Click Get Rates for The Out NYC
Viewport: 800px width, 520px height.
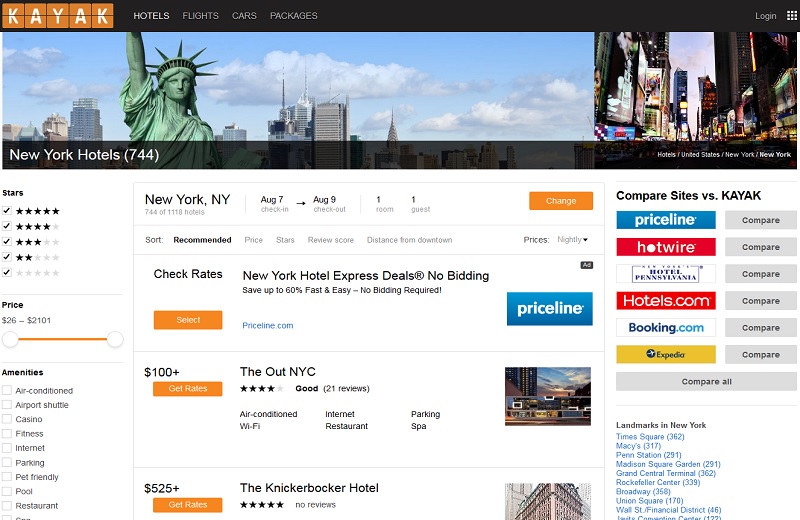coord(188,389)
